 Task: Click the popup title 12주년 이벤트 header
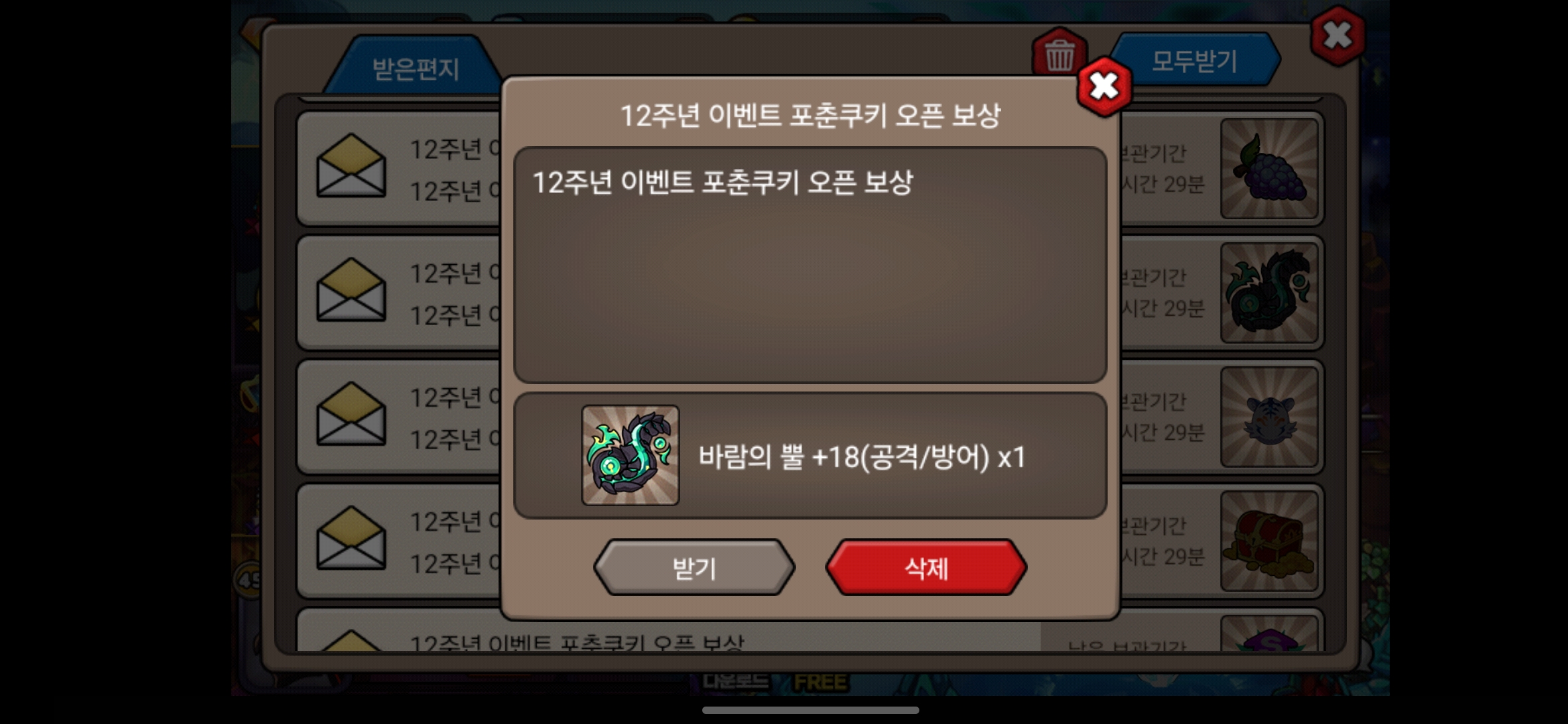coord(810,115)
